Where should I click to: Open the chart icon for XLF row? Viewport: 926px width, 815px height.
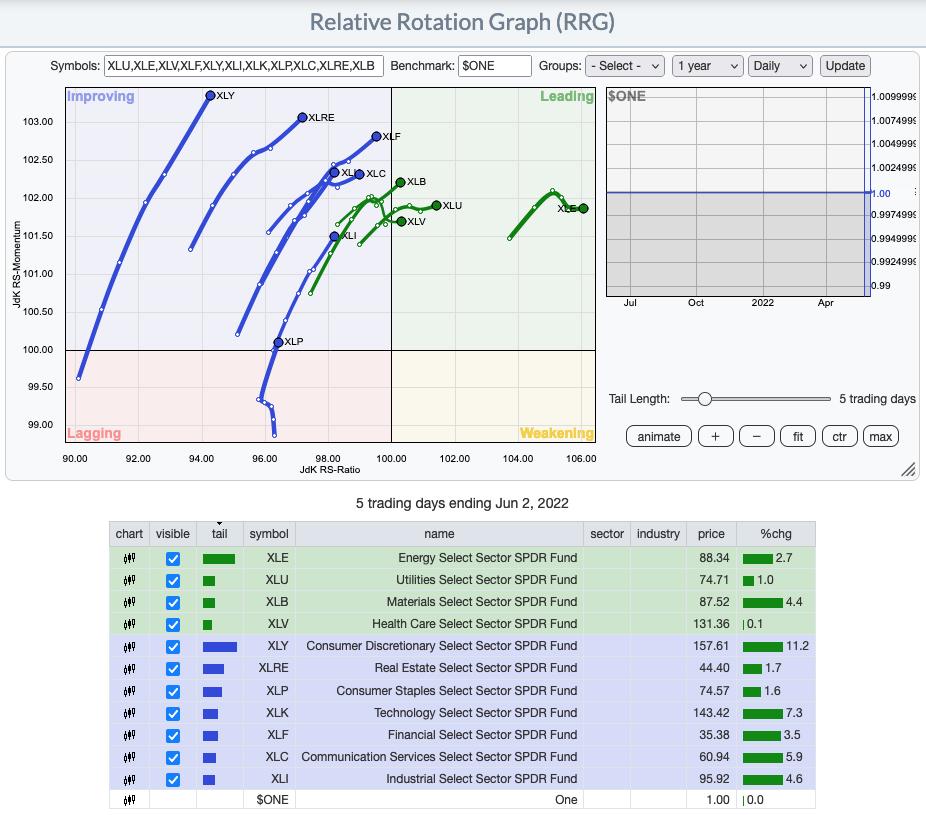pyautogui.click(x=129, y=735)
